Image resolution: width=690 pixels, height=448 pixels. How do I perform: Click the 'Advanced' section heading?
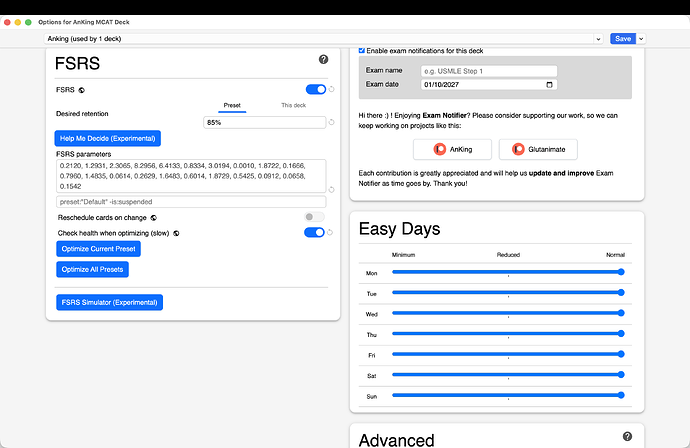coord(396,440)
